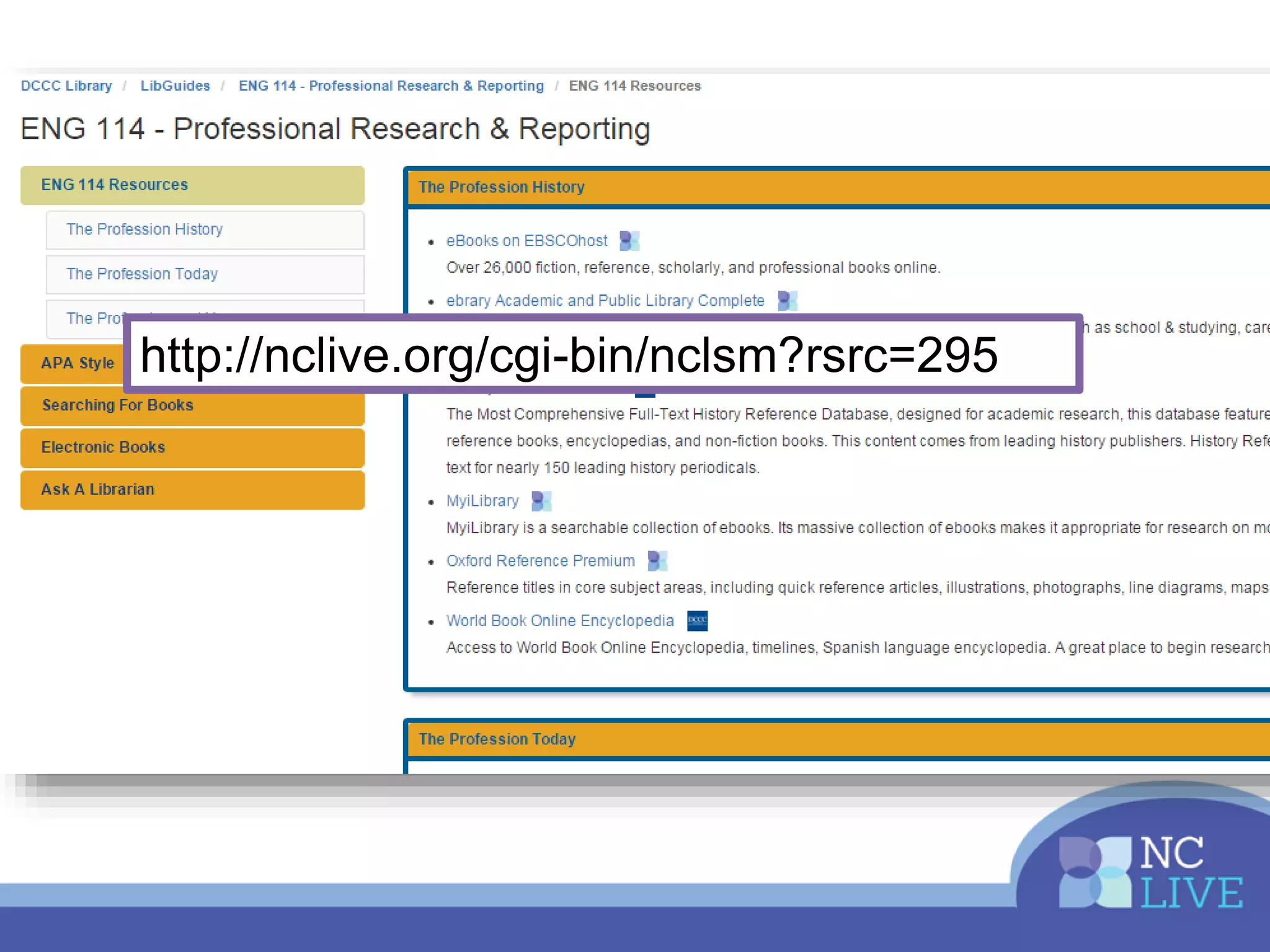This screenshot has width=1270, height=952.
Task: Click DCCC icon beside World Book Online
Action: coord(698,620)
